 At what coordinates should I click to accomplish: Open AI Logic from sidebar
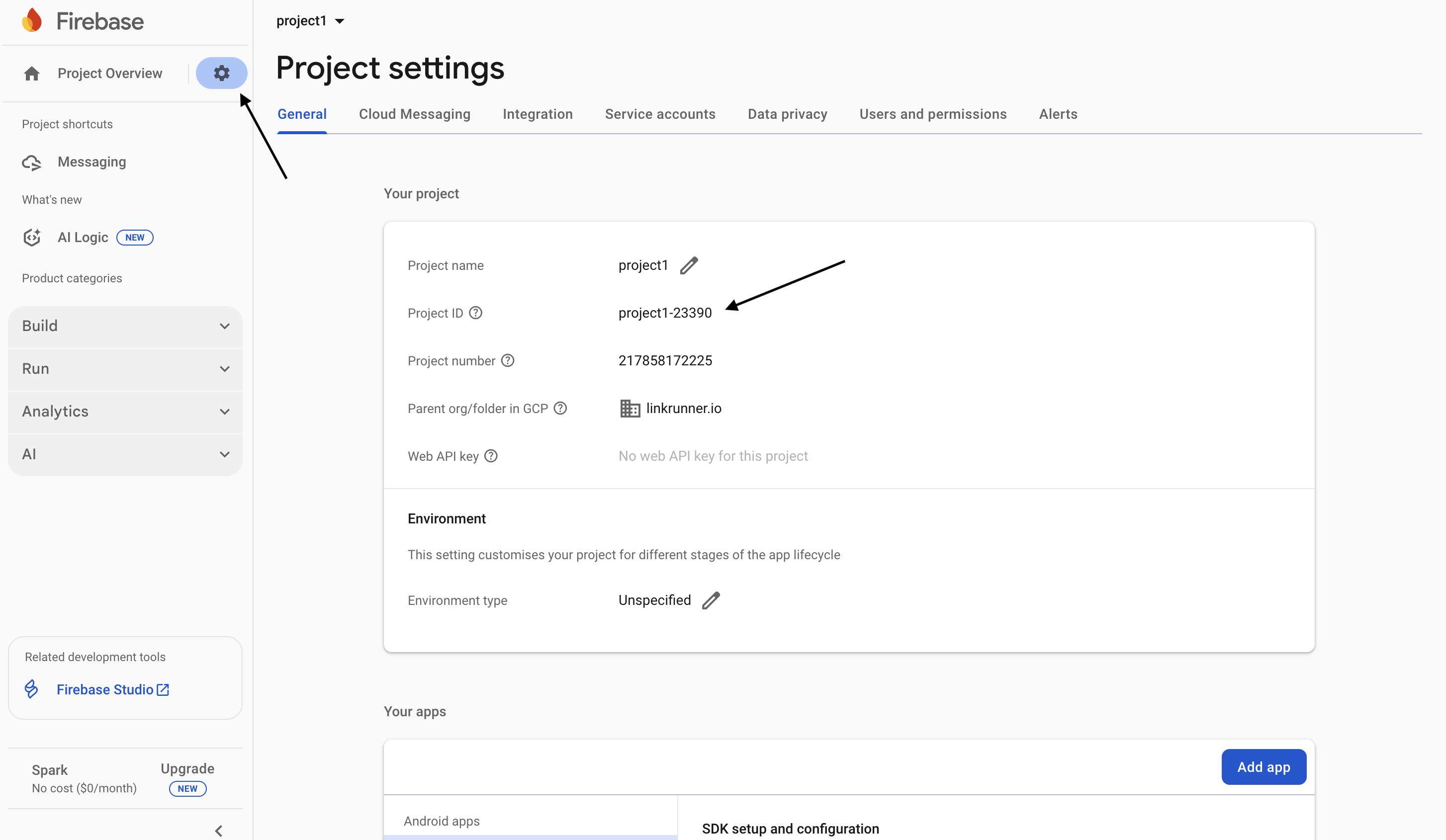[83, 238]
